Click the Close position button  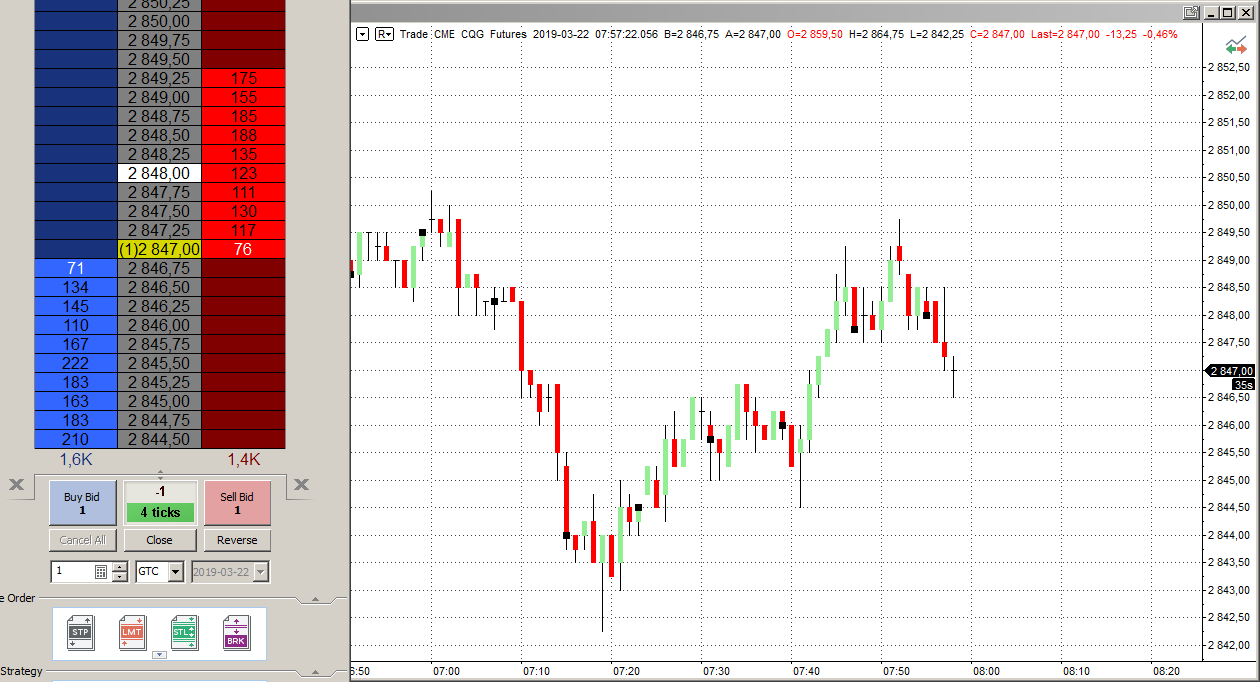pos(159,540)
